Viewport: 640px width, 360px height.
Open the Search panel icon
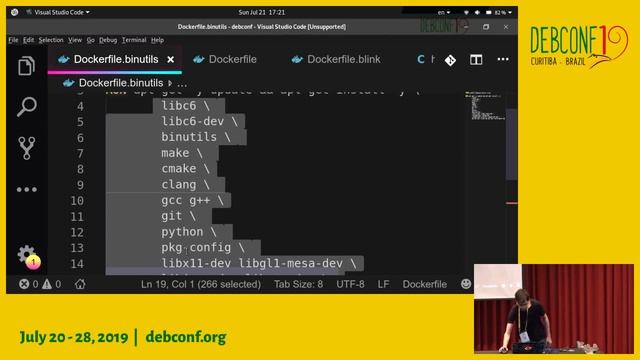(27, 107)
